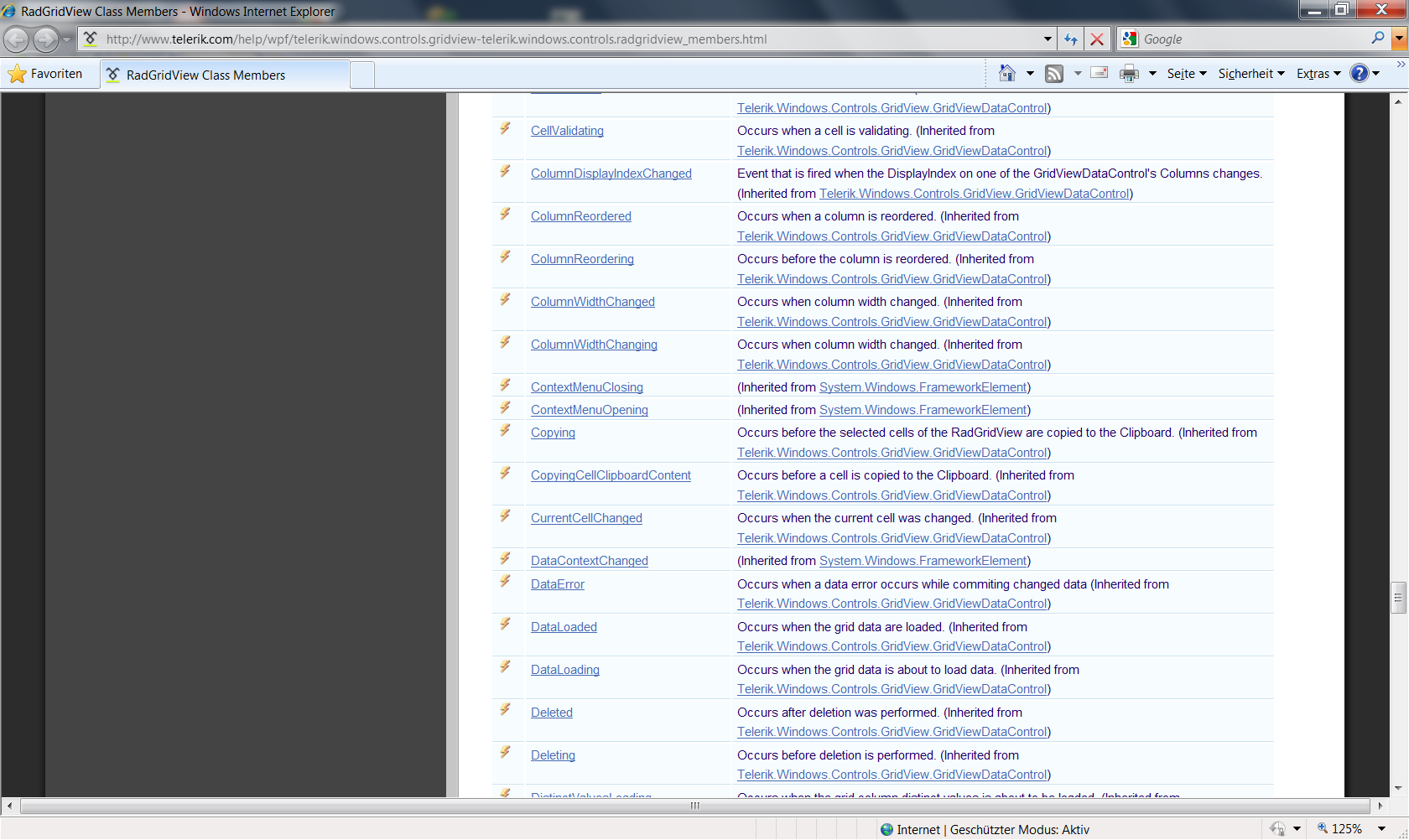Follow the CopyingCellClipboardContent link

tap(611, 475)
